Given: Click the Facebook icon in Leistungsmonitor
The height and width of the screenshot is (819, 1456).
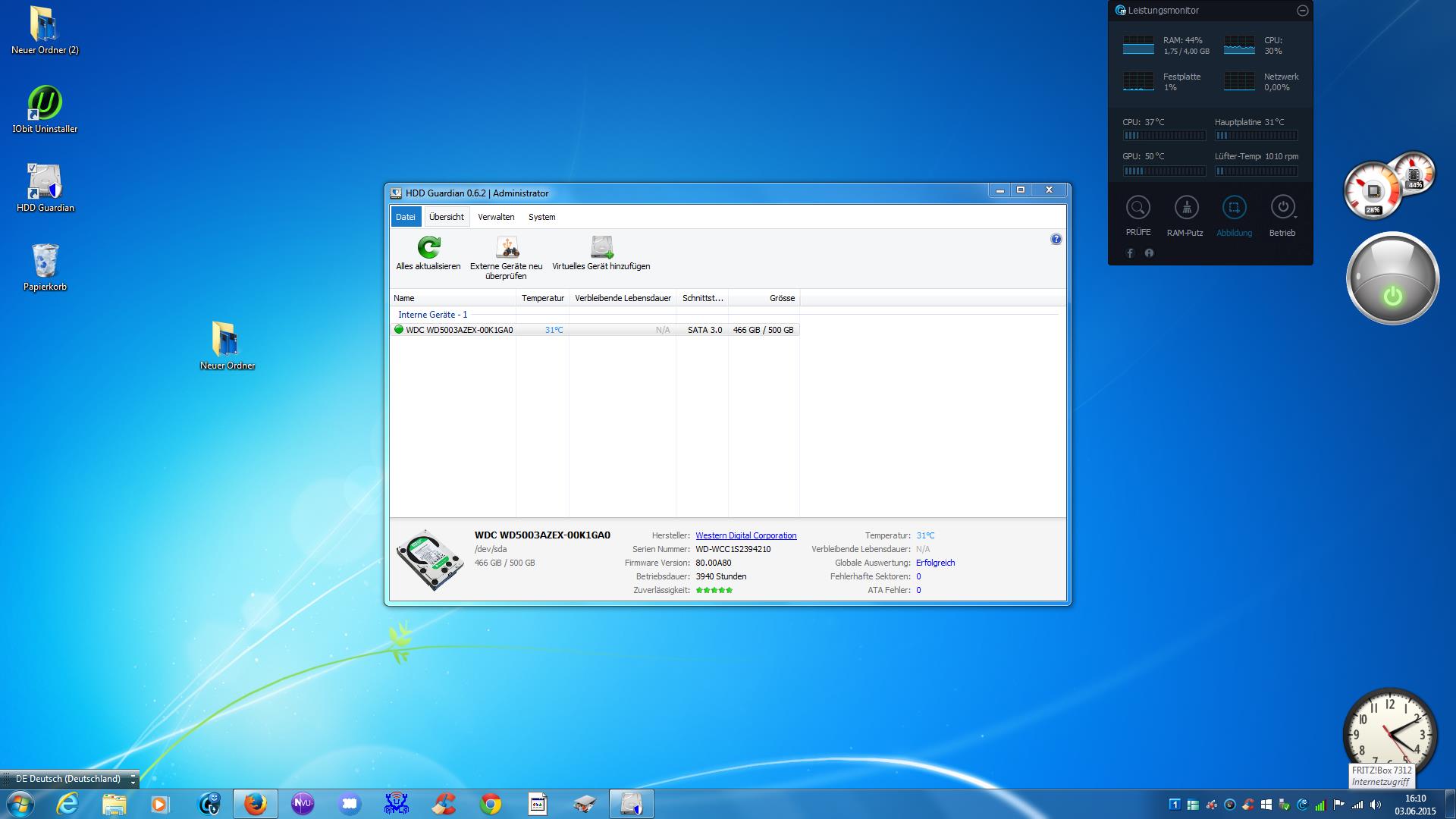Looking at the screenshot, I should point(1130,253).
